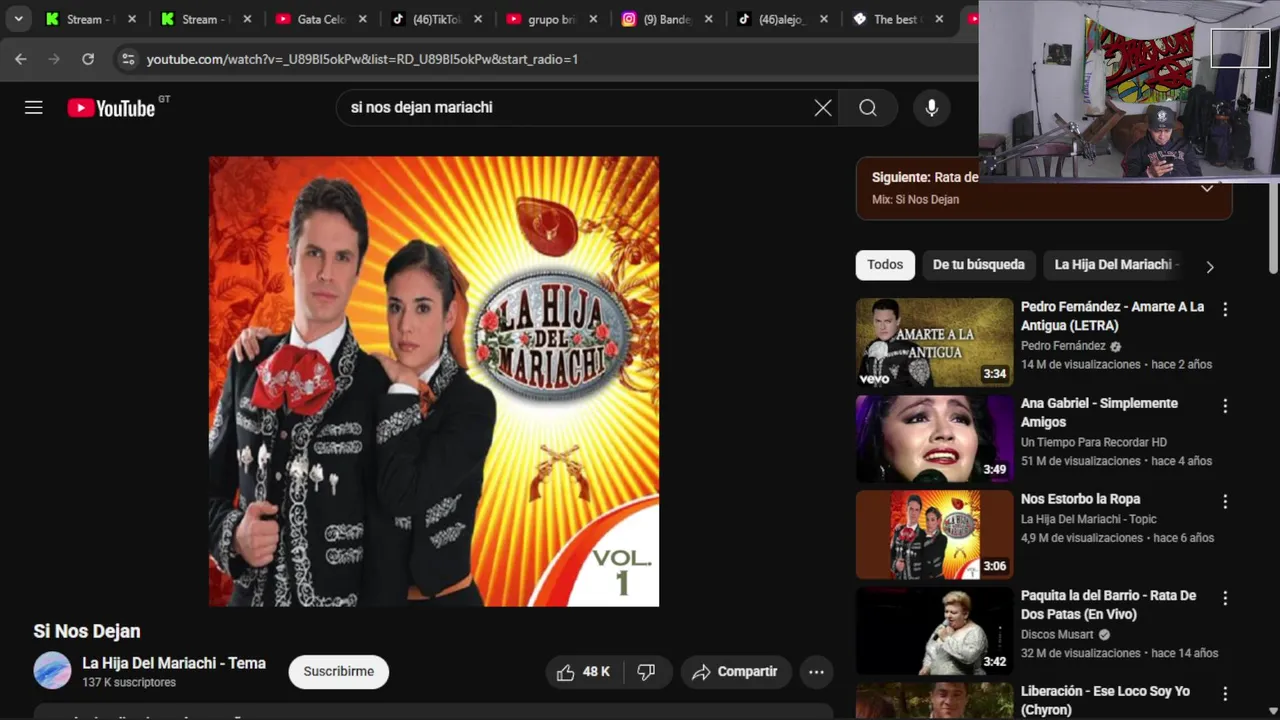Screen dimensions: 1280x720
Task: Close the first Stream tab
Action: 132,19
